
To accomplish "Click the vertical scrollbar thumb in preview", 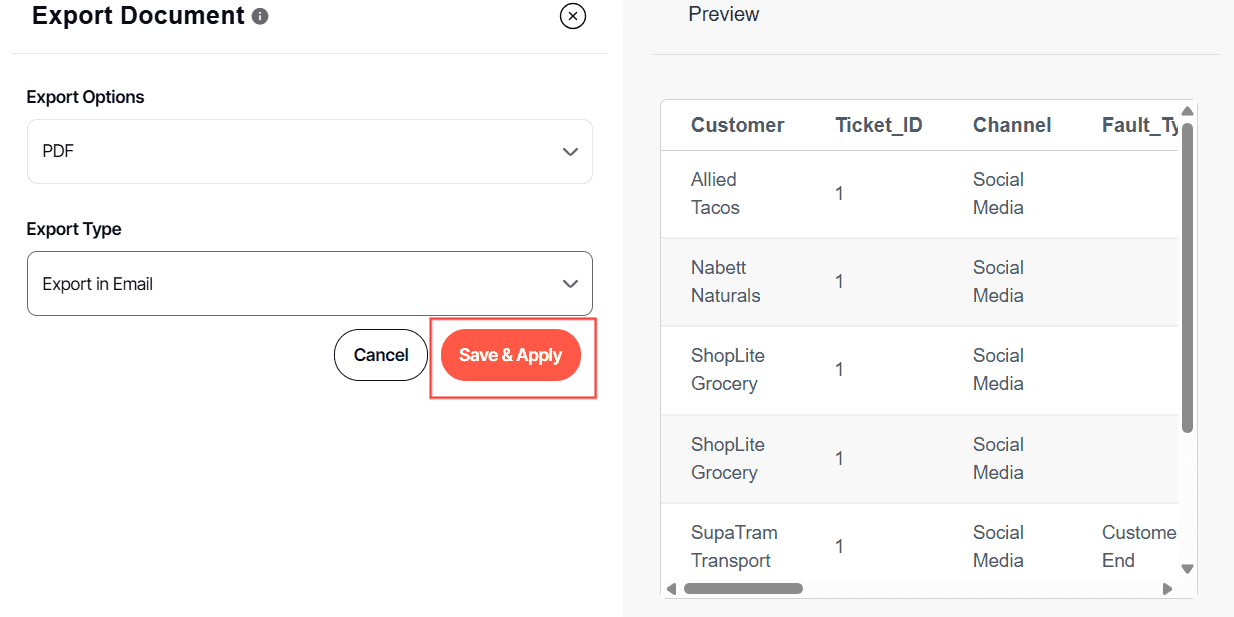I will coord(1187,278).
